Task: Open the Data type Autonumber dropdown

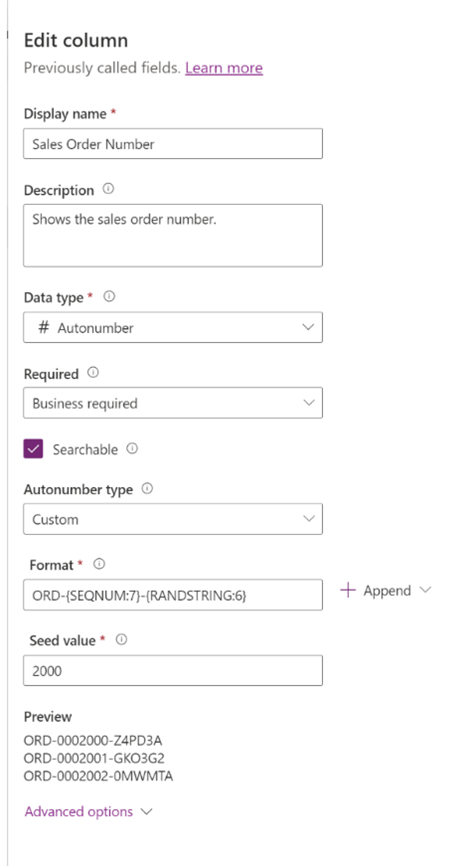Action: pos(173,328)
